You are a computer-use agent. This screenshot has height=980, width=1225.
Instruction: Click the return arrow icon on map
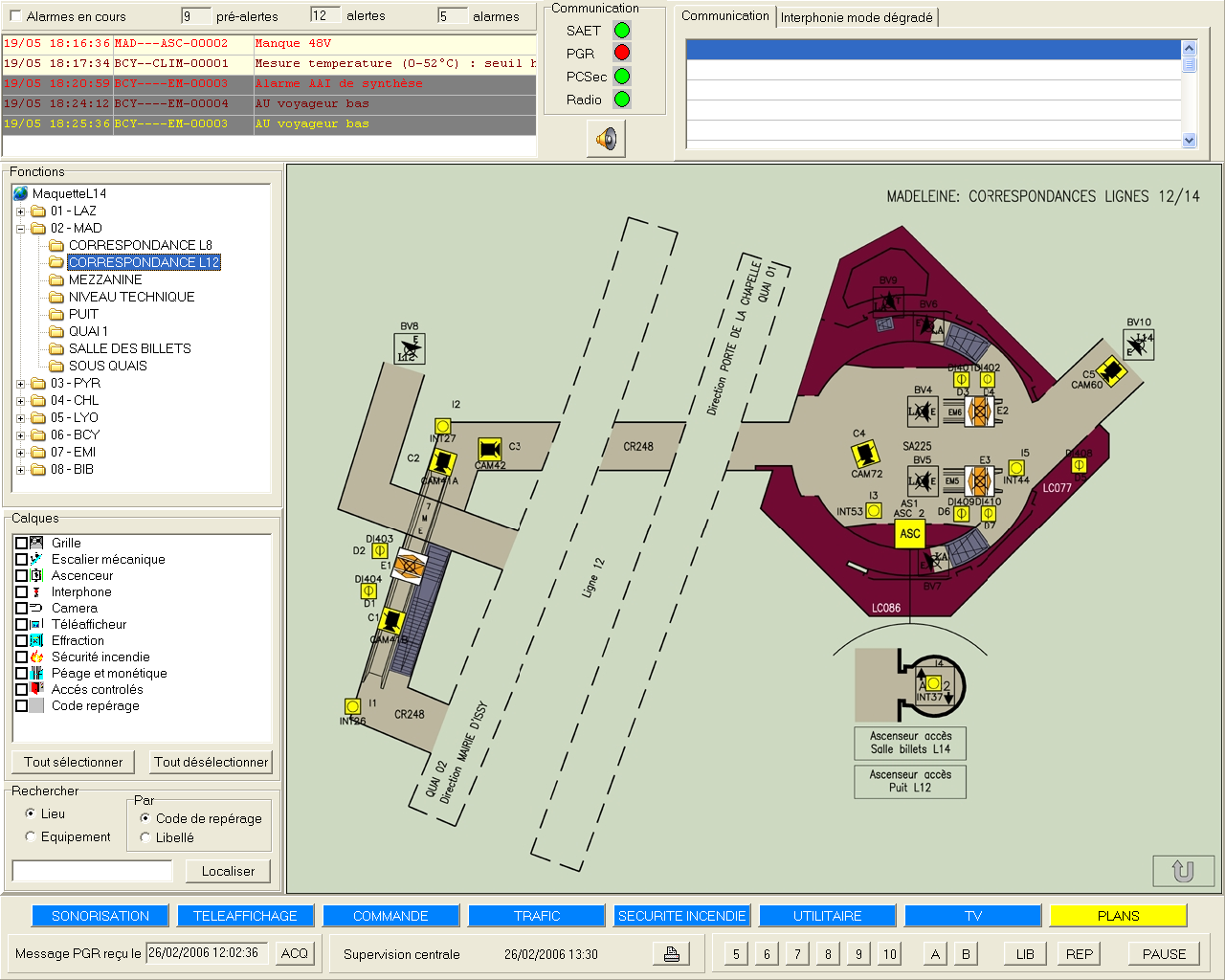tap(1183, 871)
